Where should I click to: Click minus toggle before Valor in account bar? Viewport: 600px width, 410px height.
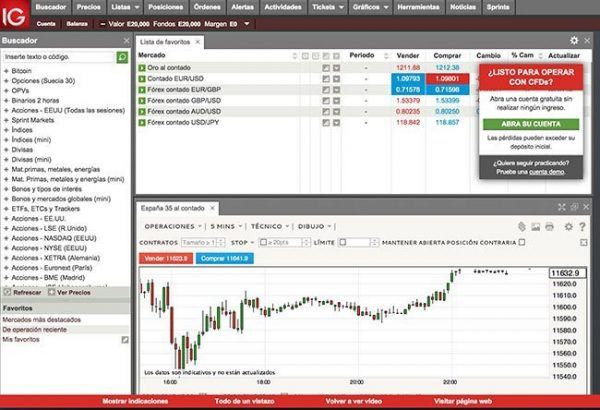coord(102,24)
